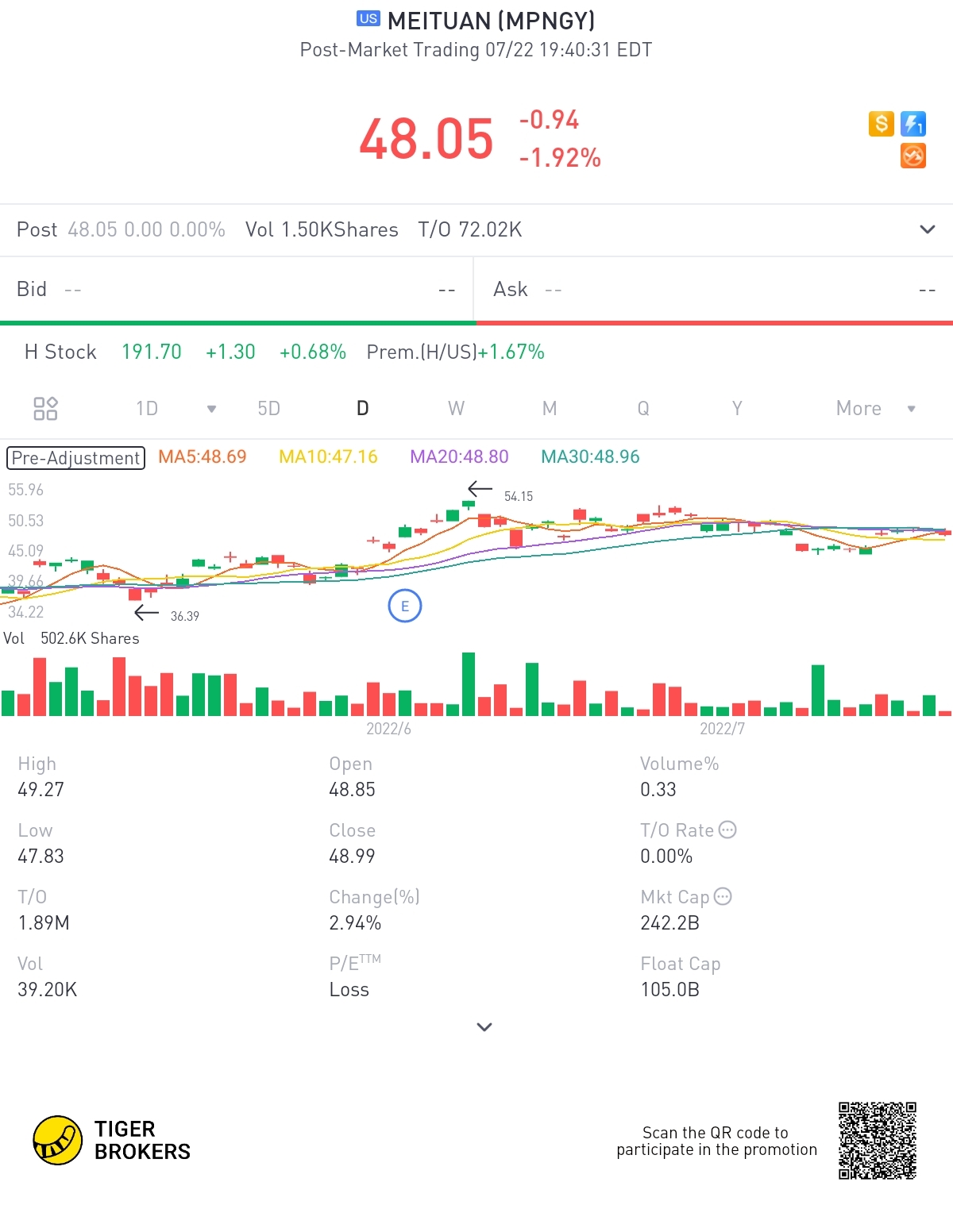Tap the orange circular badge below the dollar icon
This screenshot has height=1232, width=953.
pos(913,156)
